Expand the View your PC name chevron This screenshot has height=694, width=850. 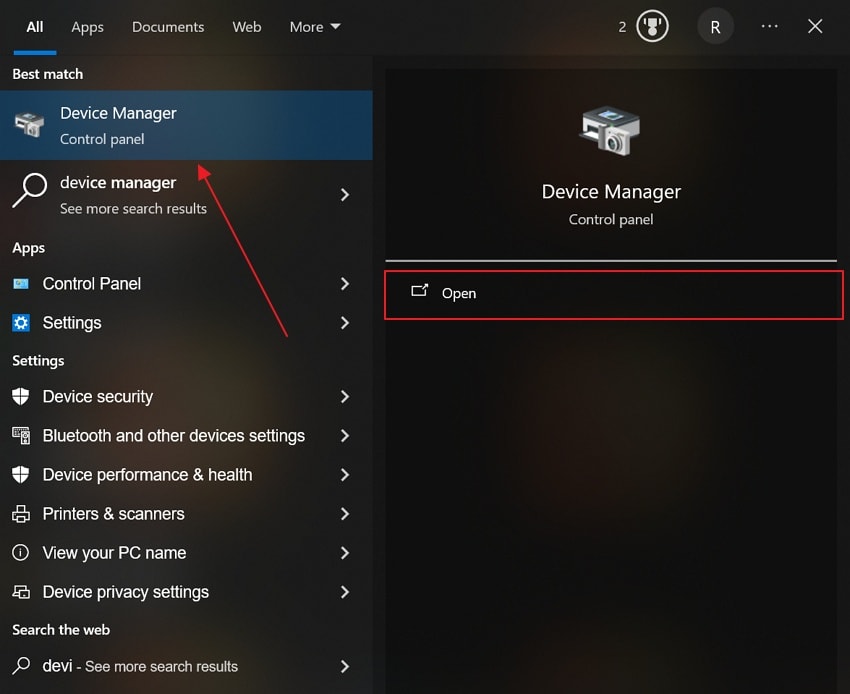(x=345, y=552)
